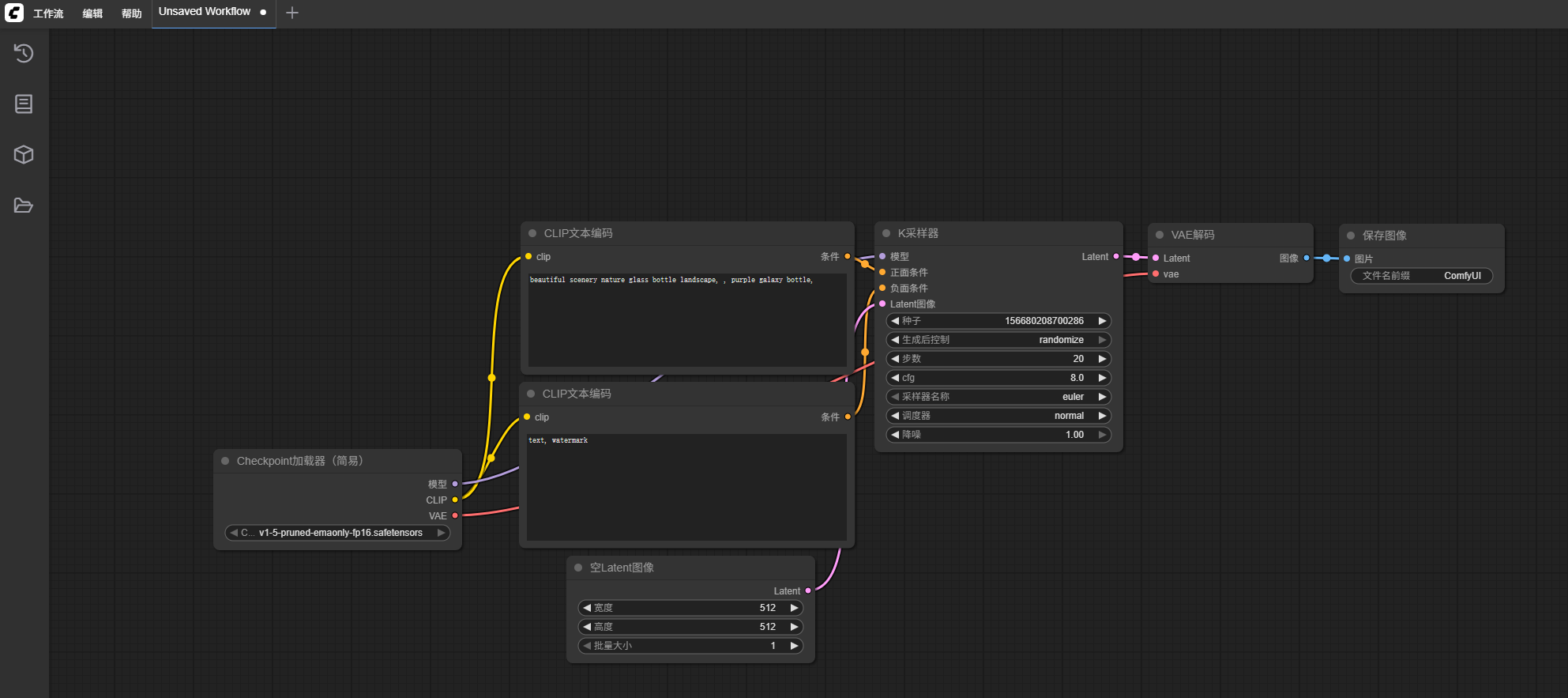The image size is (1568, 698).
Task: Open the 帮助 menu
Action: 131,13
